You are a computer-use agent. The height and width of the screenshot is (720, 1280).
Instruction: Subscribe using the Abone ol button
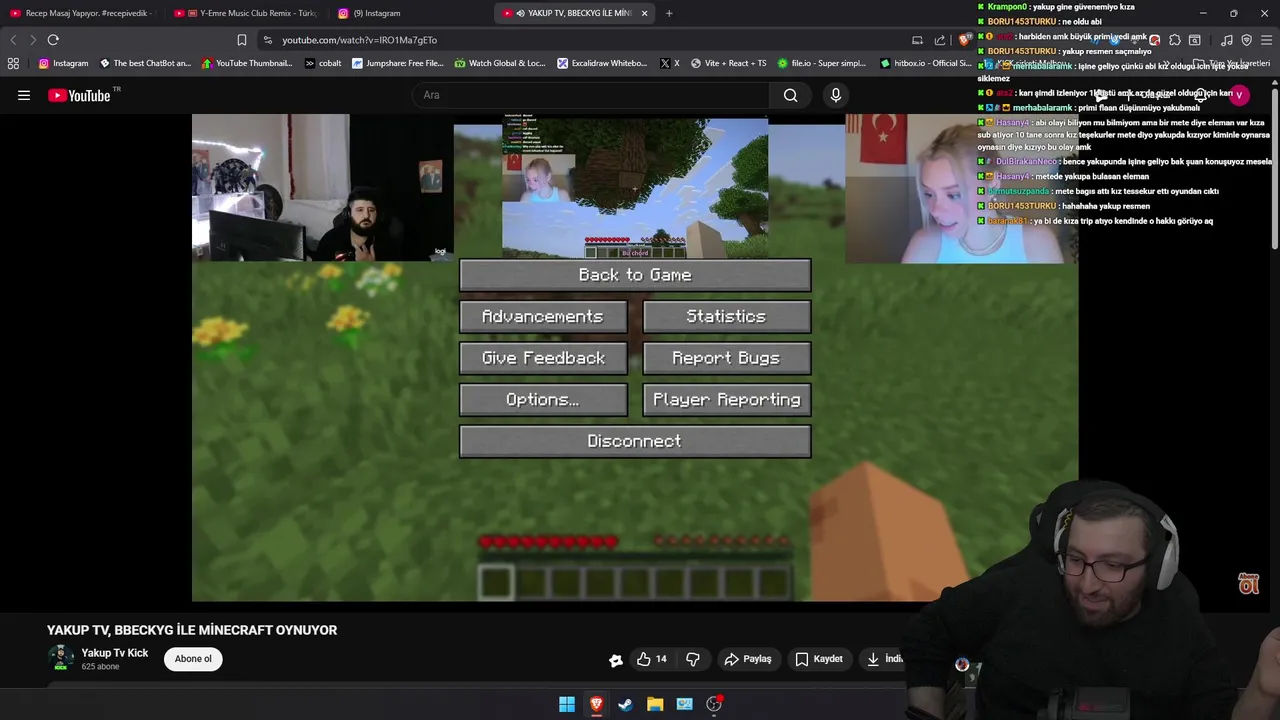point(193,659)
